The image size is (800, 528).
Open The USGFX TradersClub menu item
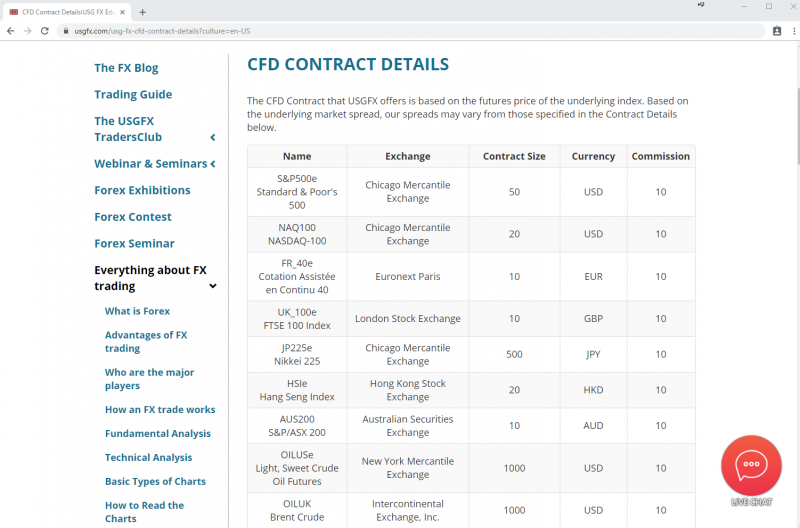tap(128, 129)
